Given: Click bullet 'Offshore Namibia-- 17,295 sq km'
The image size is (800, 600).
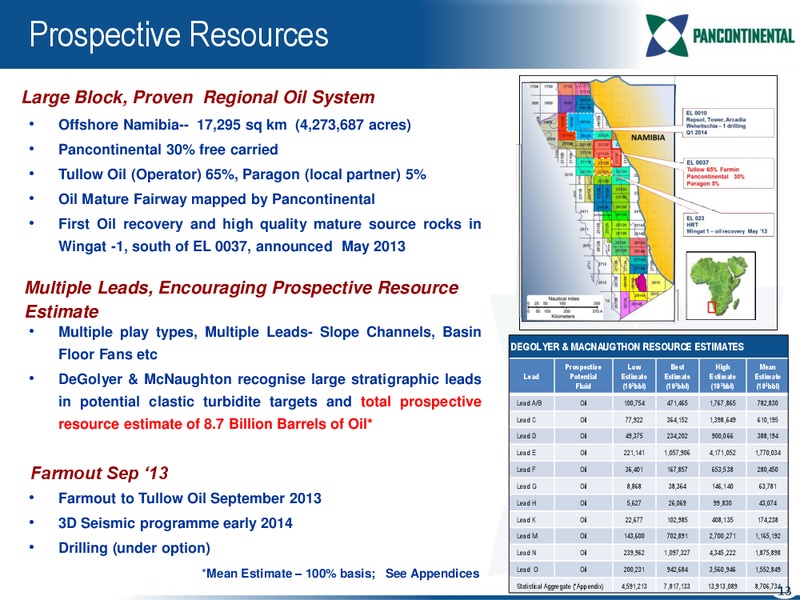Looking at the screenshot, I should click(x=235, y=125).
